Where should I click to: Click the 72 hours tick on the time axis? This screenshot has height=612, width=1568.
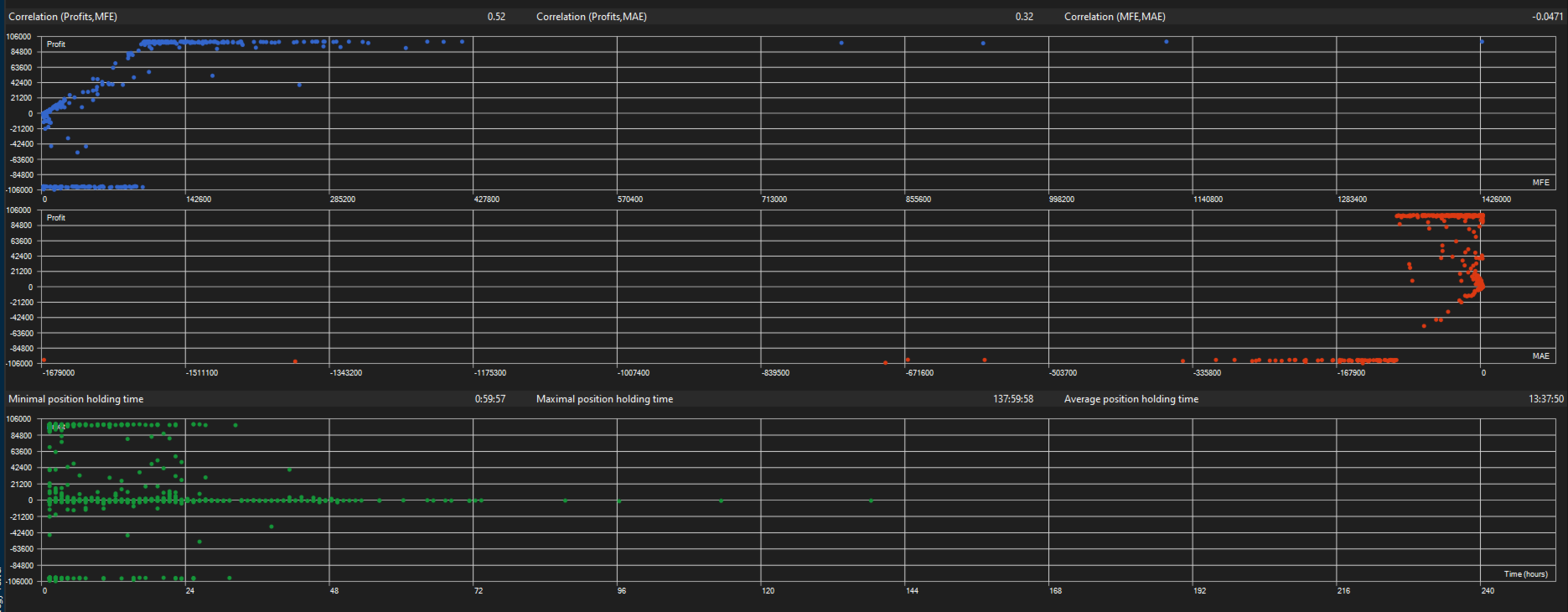479,591
